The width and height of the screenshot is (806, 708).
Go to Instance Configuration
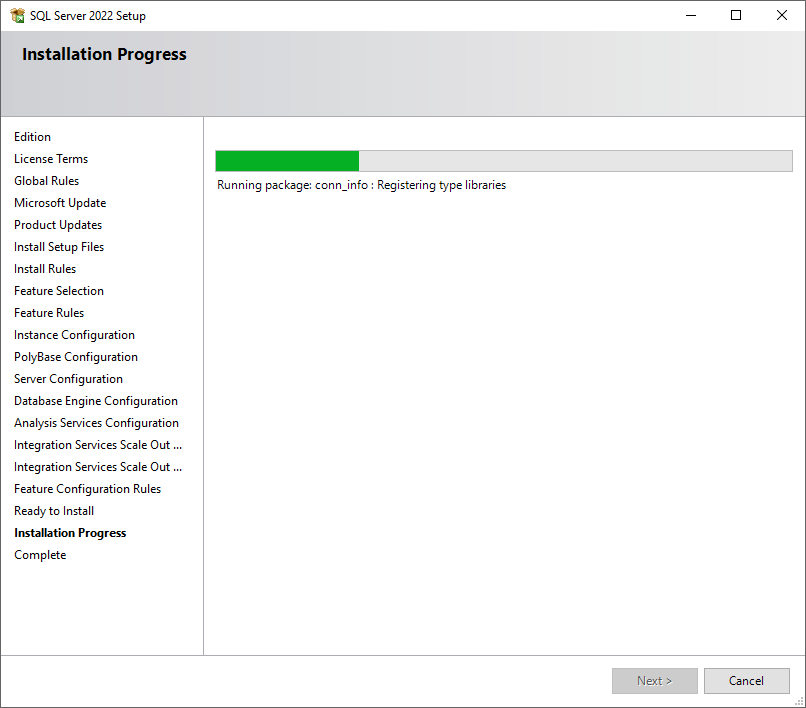(x=74, y=334)
